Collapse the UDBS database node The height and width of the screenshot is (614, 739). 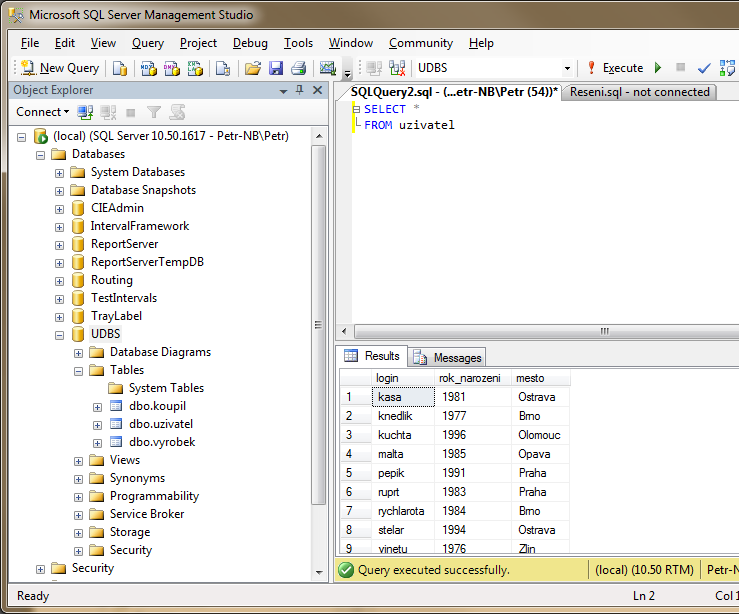tap(59, 335)
